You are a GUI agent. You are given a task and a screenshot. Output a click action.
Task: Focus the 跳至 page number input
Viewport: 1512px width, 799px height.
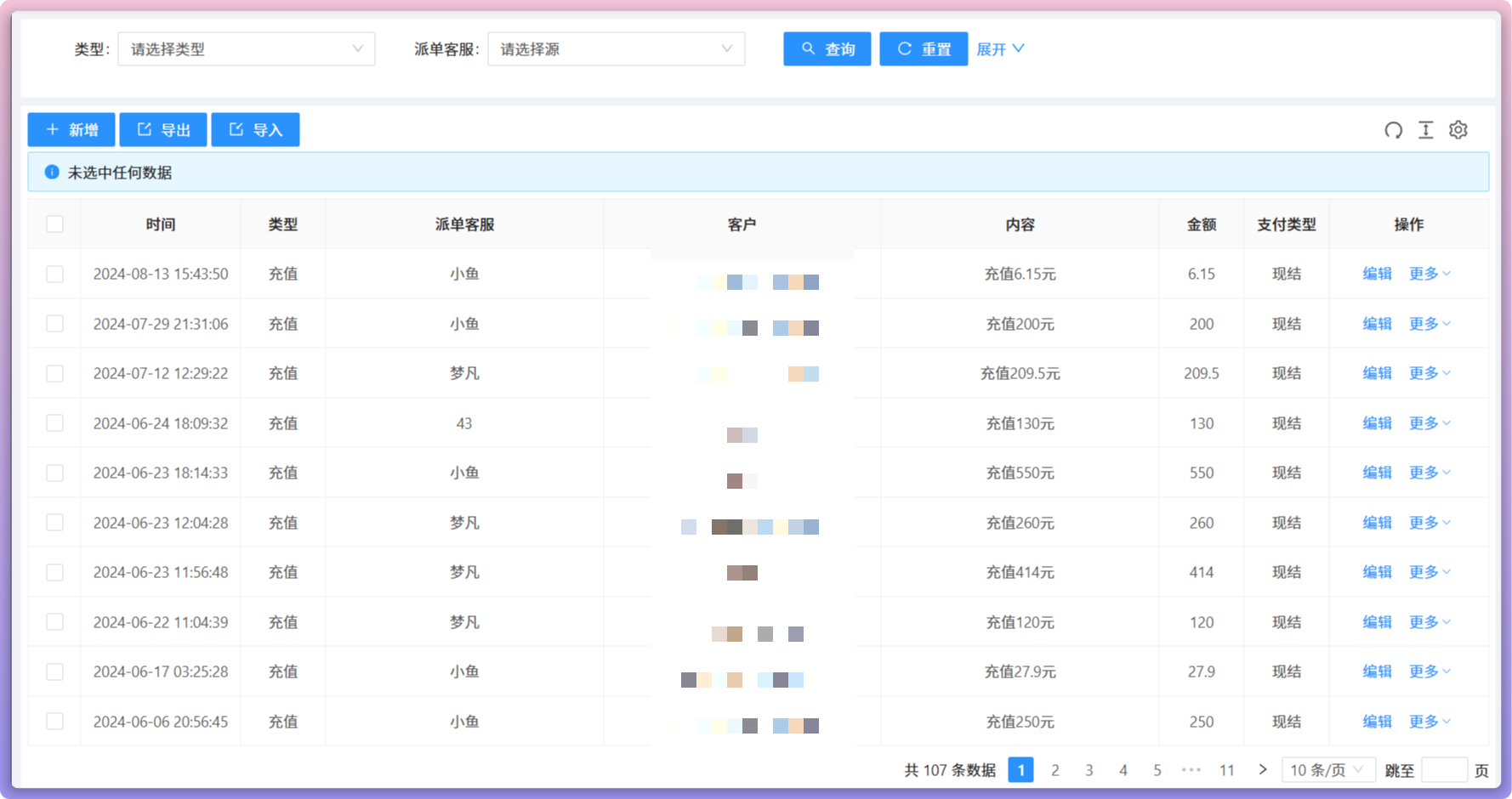tap(1444, 770)
